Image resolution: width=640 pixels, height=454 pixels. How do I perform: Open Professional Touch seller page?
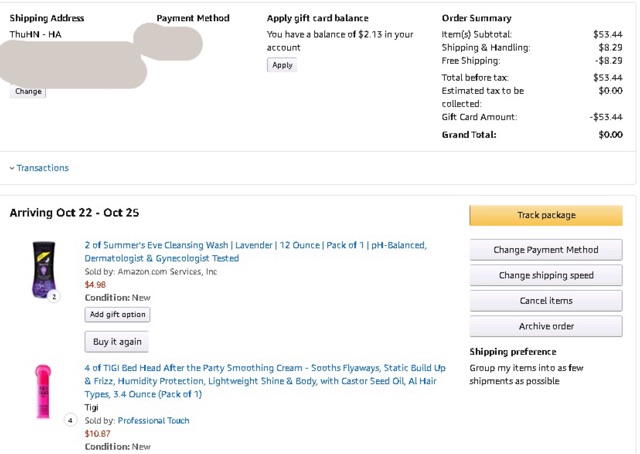(x=153, y=421)
